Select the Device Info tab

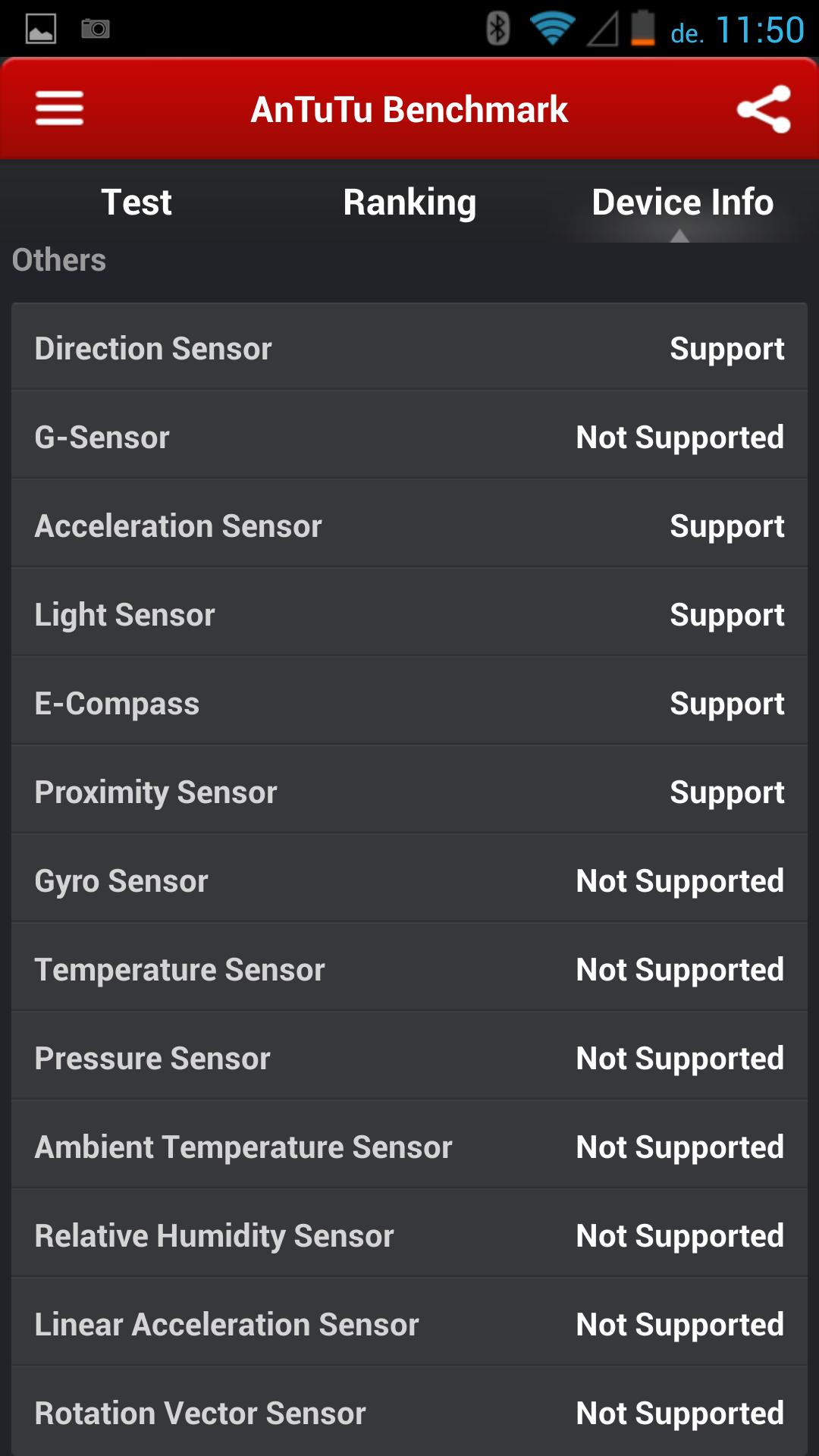(x=682, y=202)
